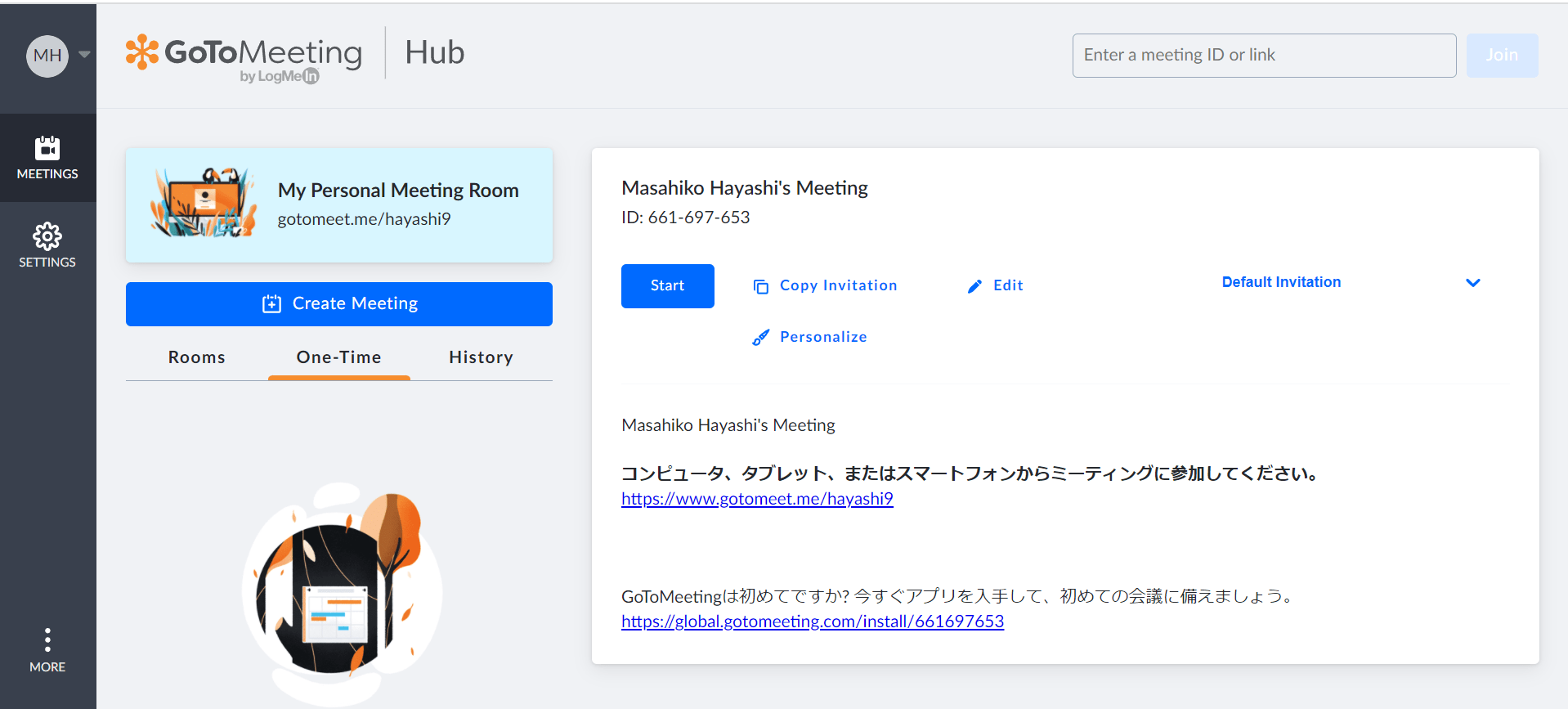This screenshot has width=1568, height=709.
Task: Select the One-Time tab
Action: click(x=338, y=357)
